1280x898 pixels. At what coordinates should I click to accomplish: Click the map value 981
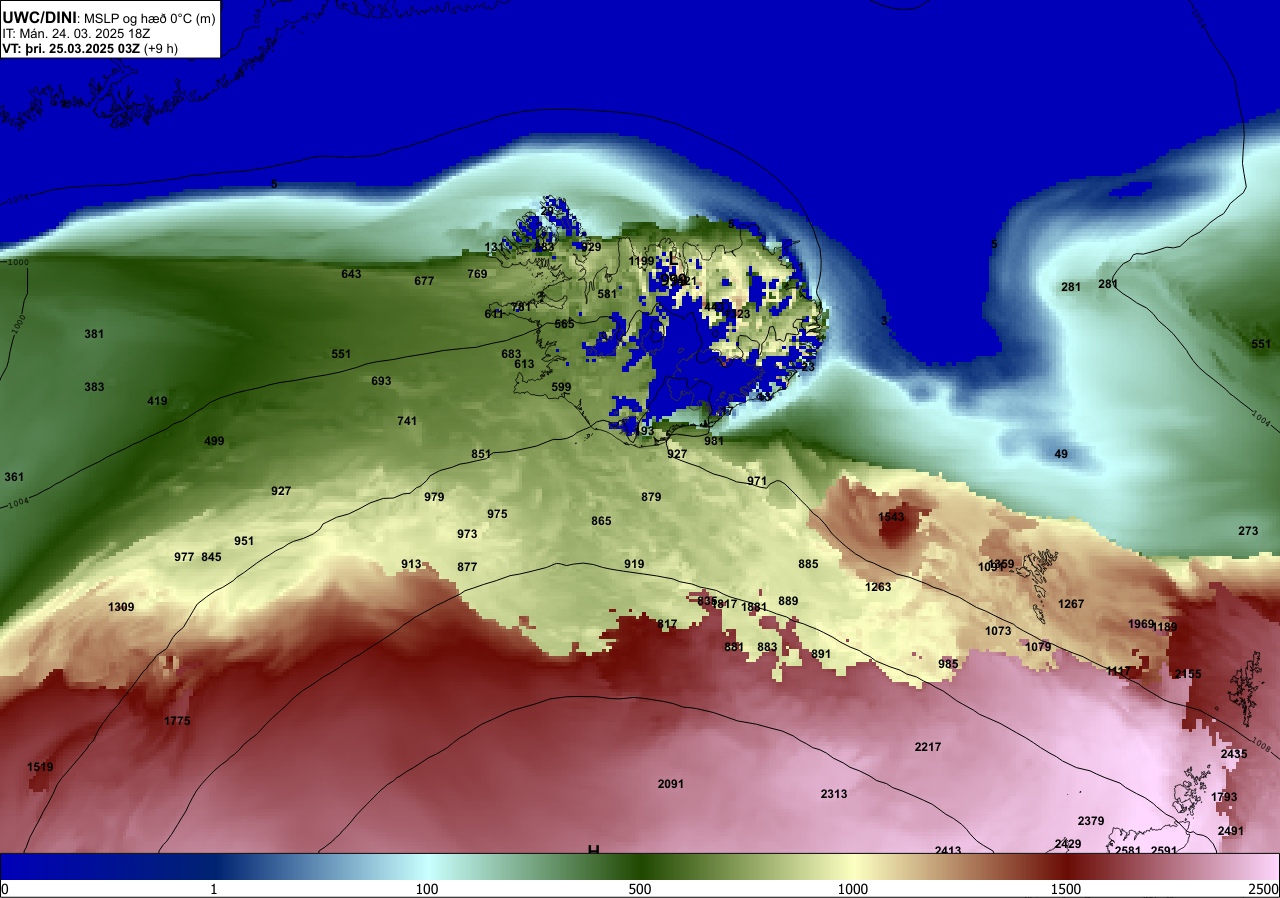tap(714, 441)
